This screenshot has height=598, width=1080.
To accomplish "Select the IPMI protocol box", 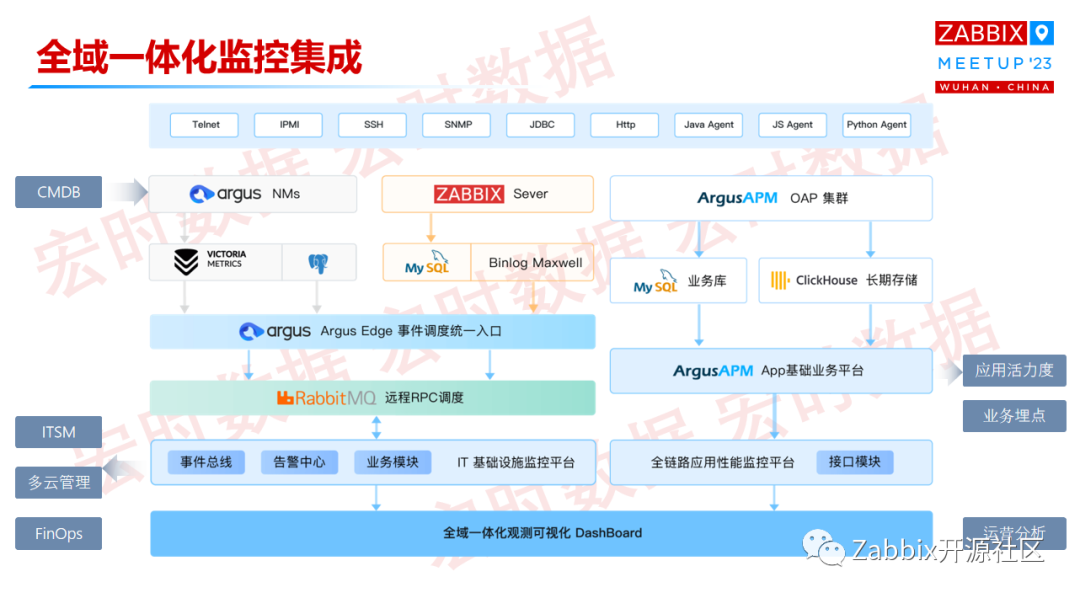I will coord(289,125).
